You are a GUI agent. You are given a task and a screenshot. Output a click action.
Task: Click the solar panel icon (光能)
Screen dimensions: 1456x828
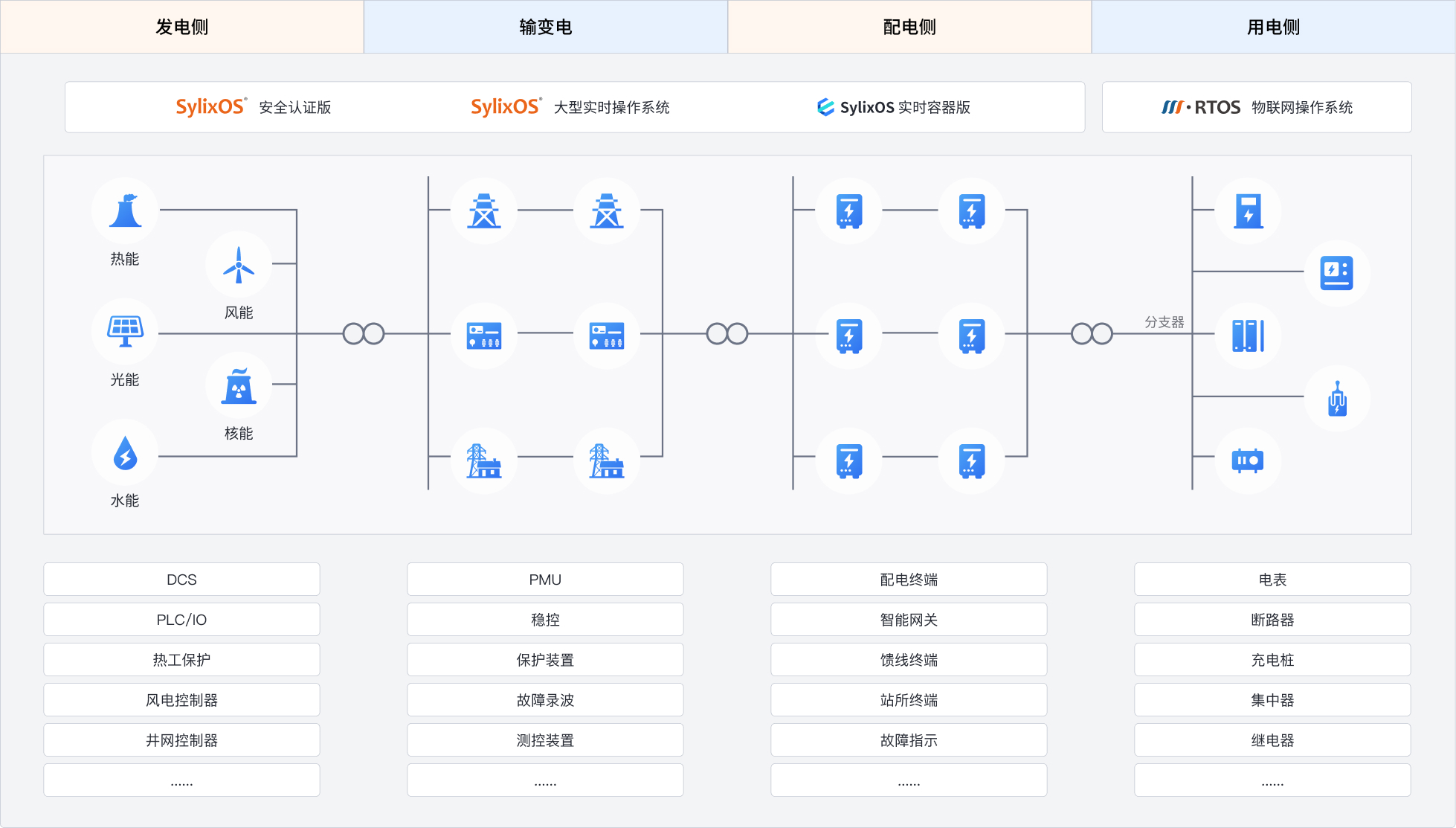[x=125, y=332]
